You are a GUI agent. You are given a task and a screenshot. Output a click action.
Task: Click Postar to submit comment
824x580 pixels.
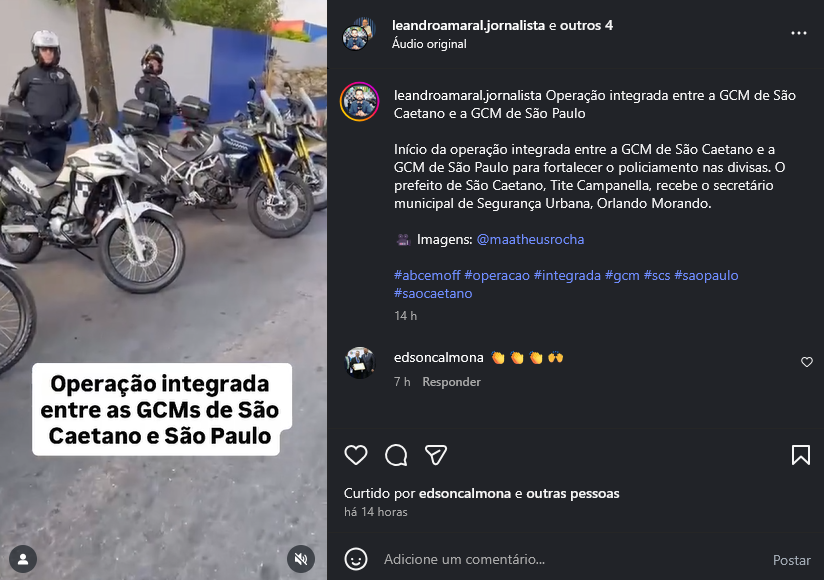click(x=791, y=560)
